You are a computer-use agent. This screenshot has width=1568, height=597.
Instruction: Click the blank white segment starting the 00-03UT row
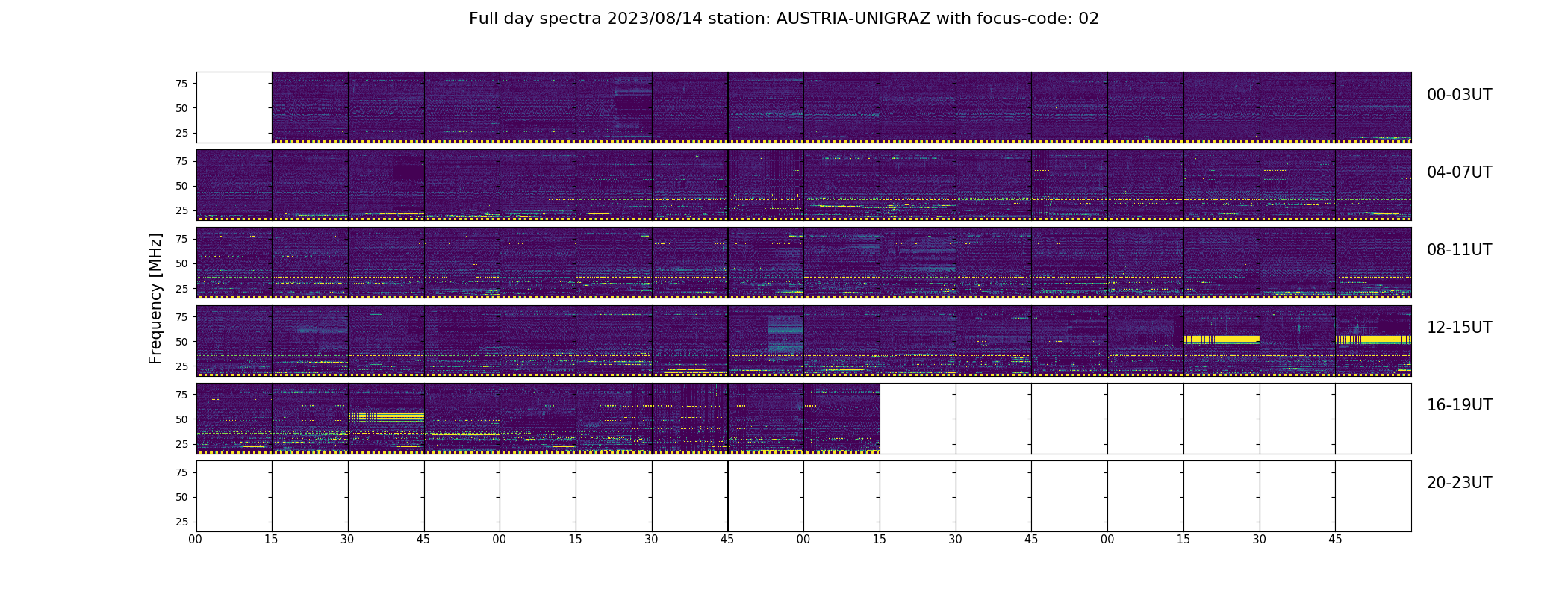tap(234, 107)
